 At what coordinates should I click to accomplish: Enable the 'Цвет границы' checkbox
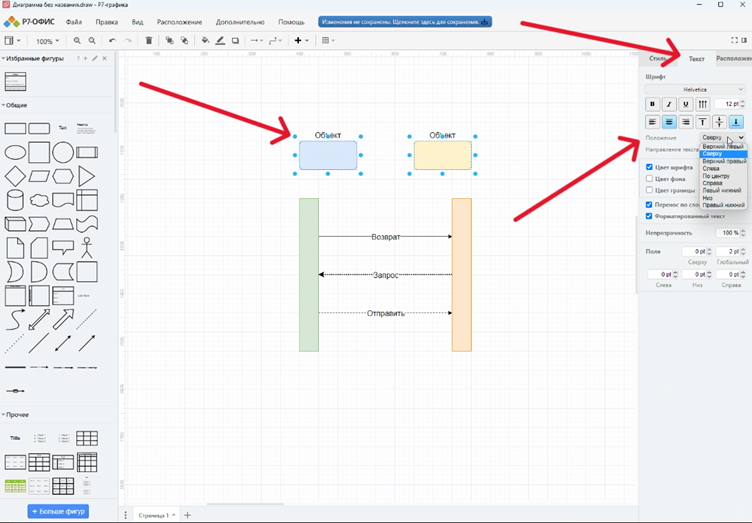[650, 190]
